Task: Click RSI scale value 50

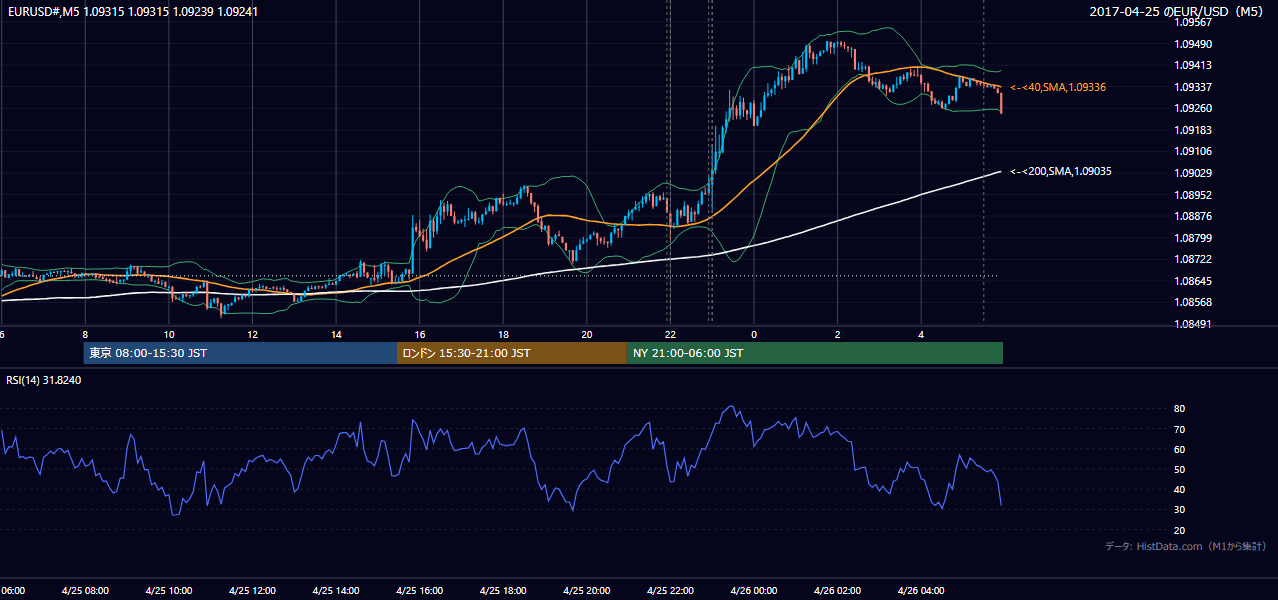Action: pos(1180,469)
